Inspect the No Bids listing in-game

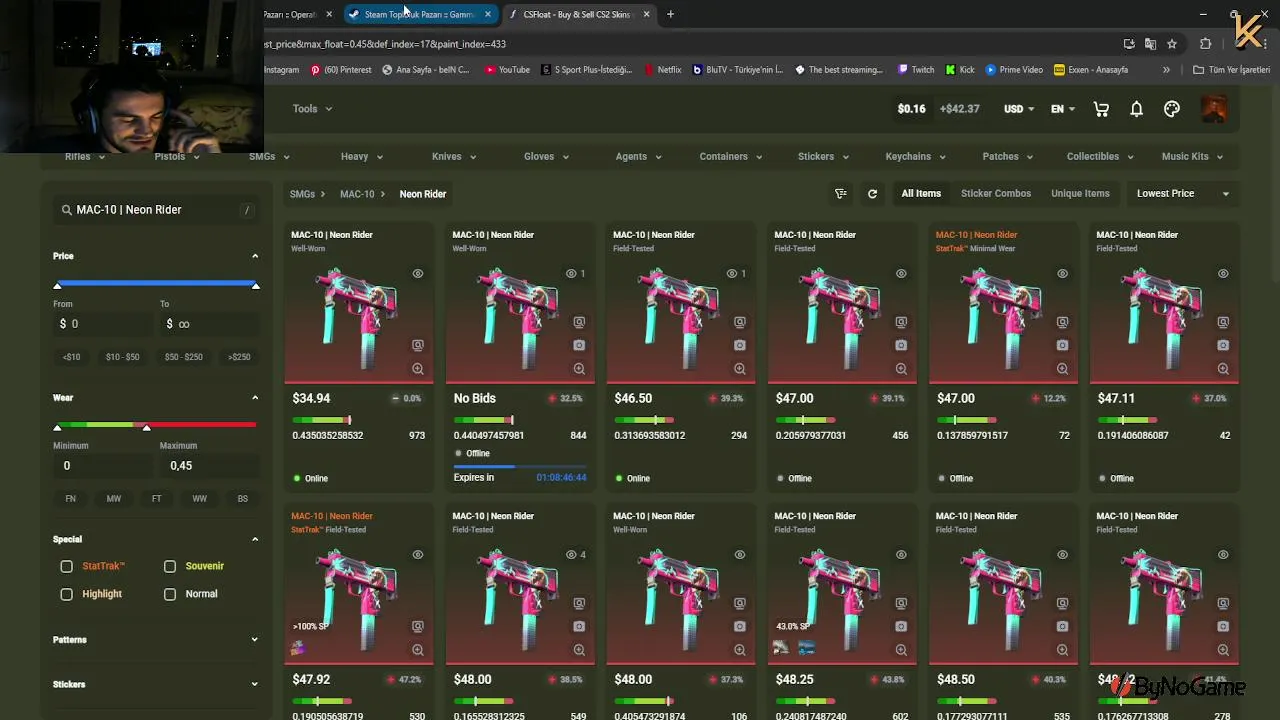click(579, 322)
